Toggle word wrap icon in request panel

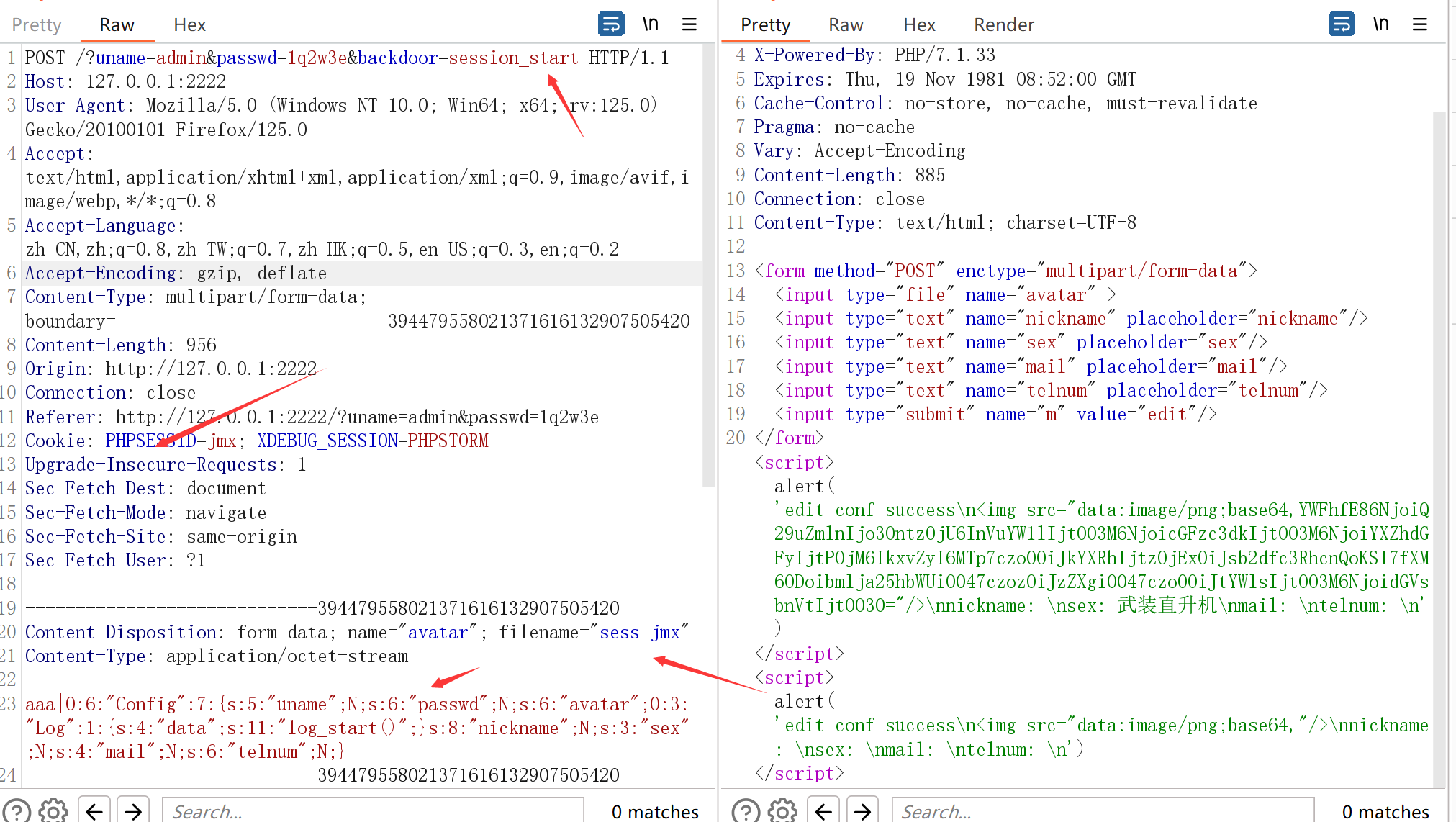[611, 24]
